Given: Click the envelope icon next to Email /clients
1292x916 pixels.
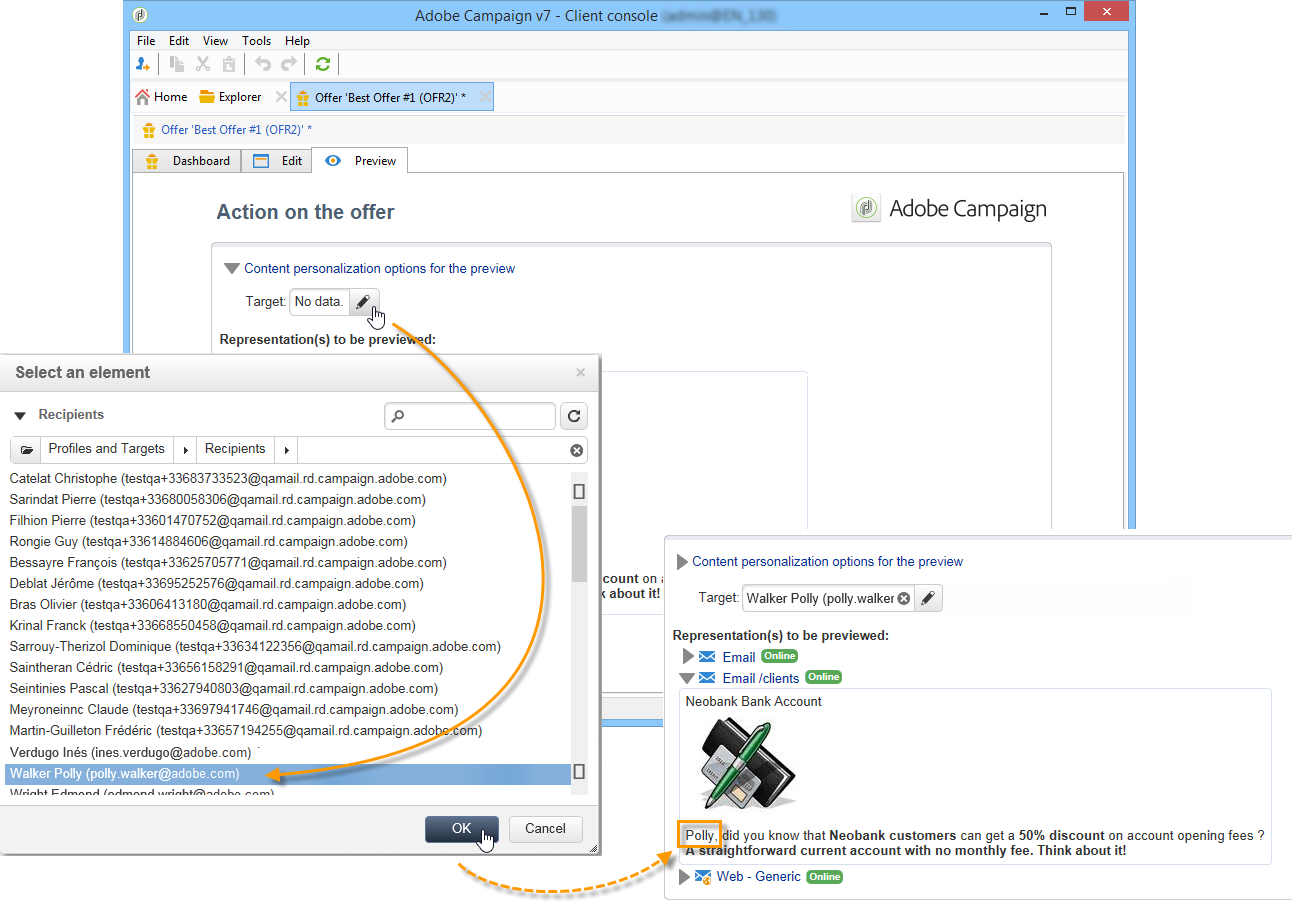Looking at the screenshot, I should (x=707, y=678).
